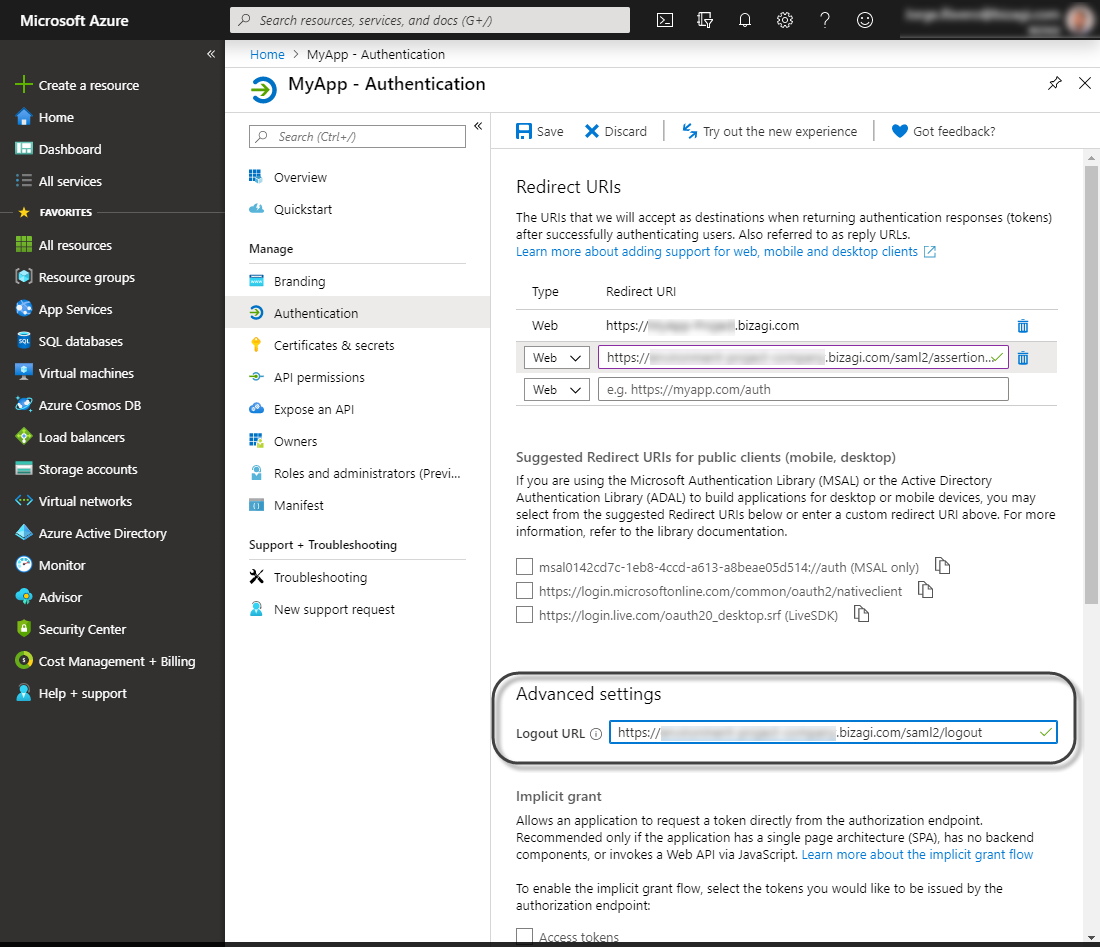Screen dimensions: 1100x947
Task: Click the Logout URL input field
Action: (833, 732)
